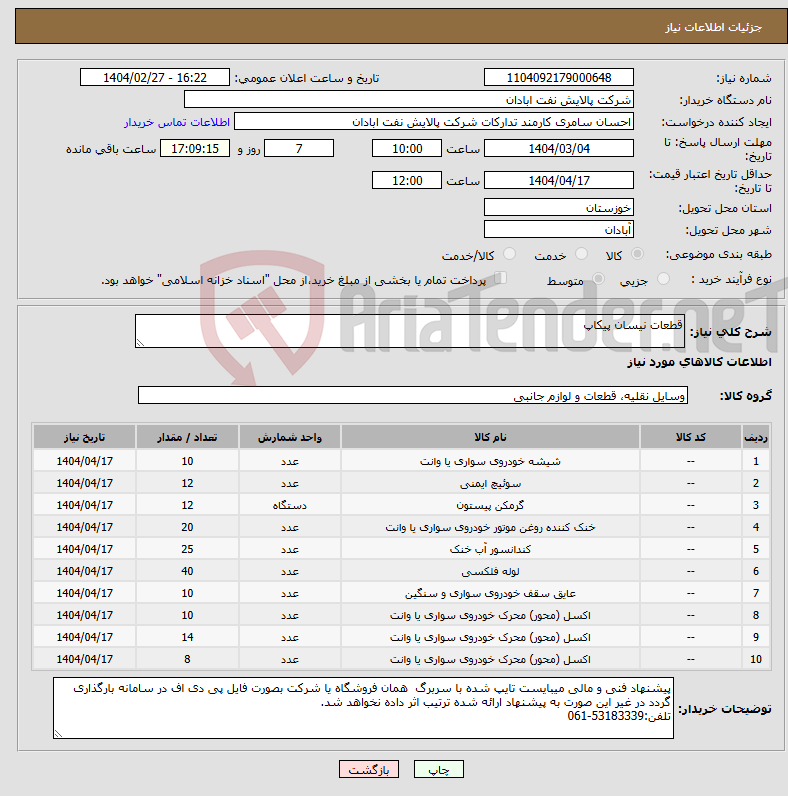Click quantity 14 in row 9
Viewport: 788px width, 796px height.
[187, 637]
